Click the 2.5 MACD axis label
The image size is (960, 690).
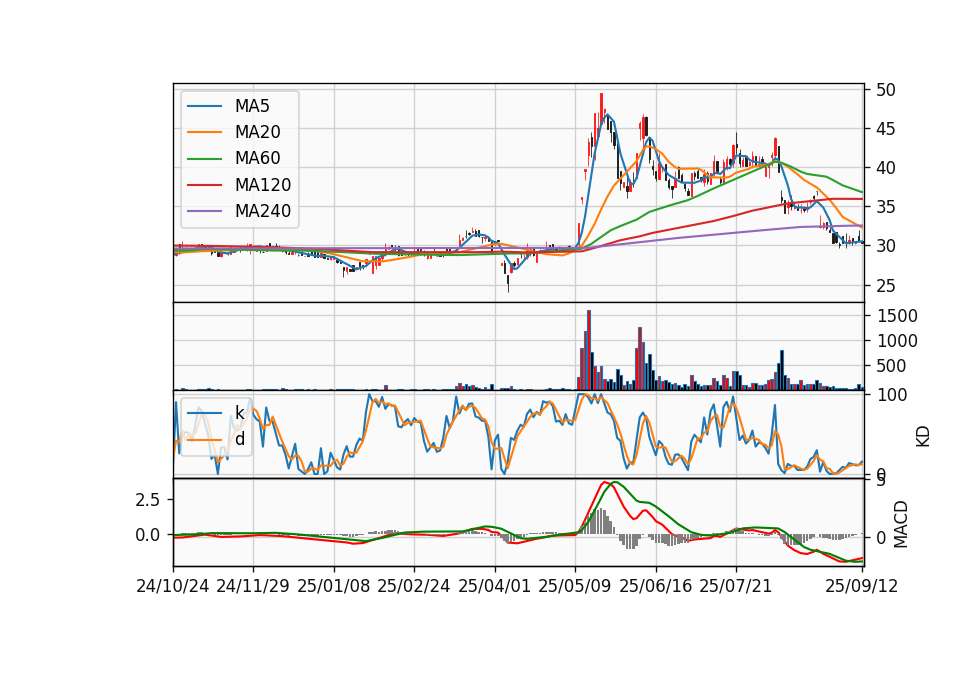coord(148,500)
